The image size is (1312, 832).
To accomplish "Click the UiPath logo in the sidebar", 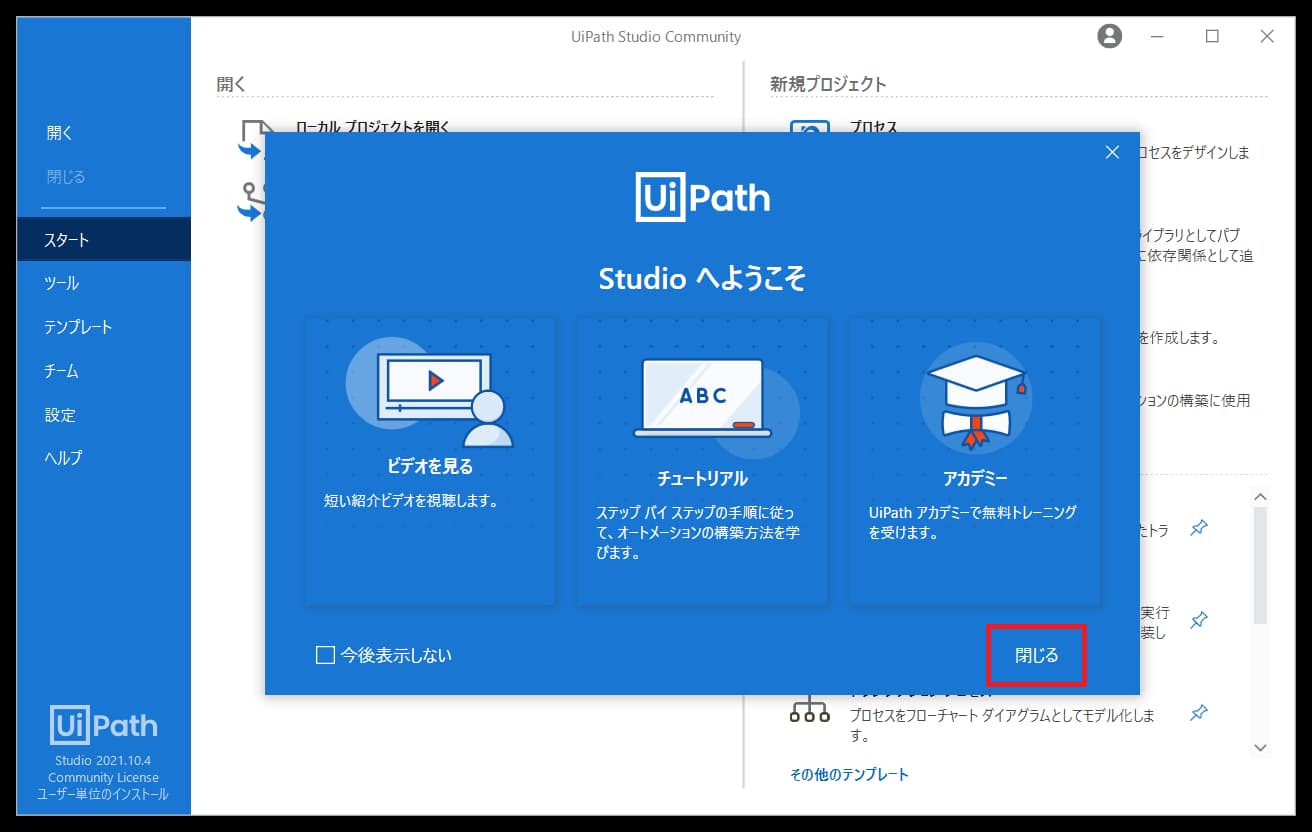I will point(104,725).
